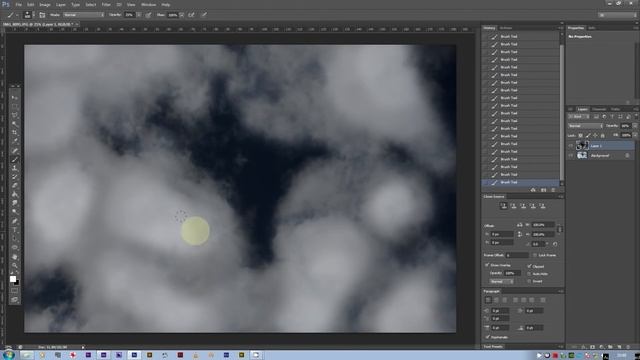
Task: Open brush Mode dropdown in options bar
Action: pos(84,15)
